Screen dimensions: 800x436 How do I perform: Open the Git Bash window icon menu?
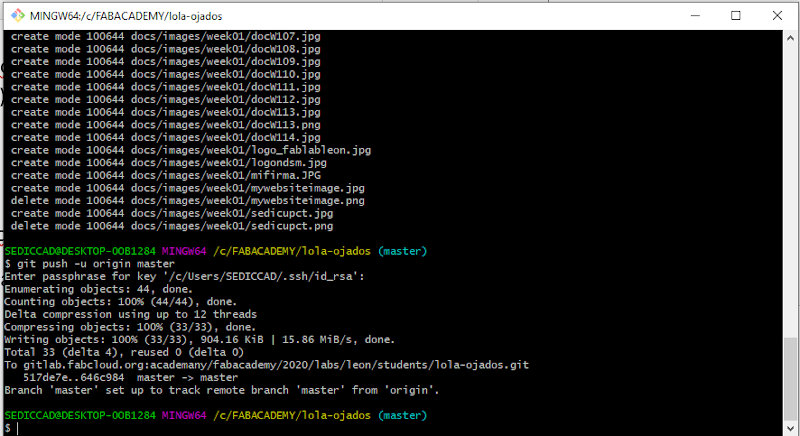pos(18,16)
